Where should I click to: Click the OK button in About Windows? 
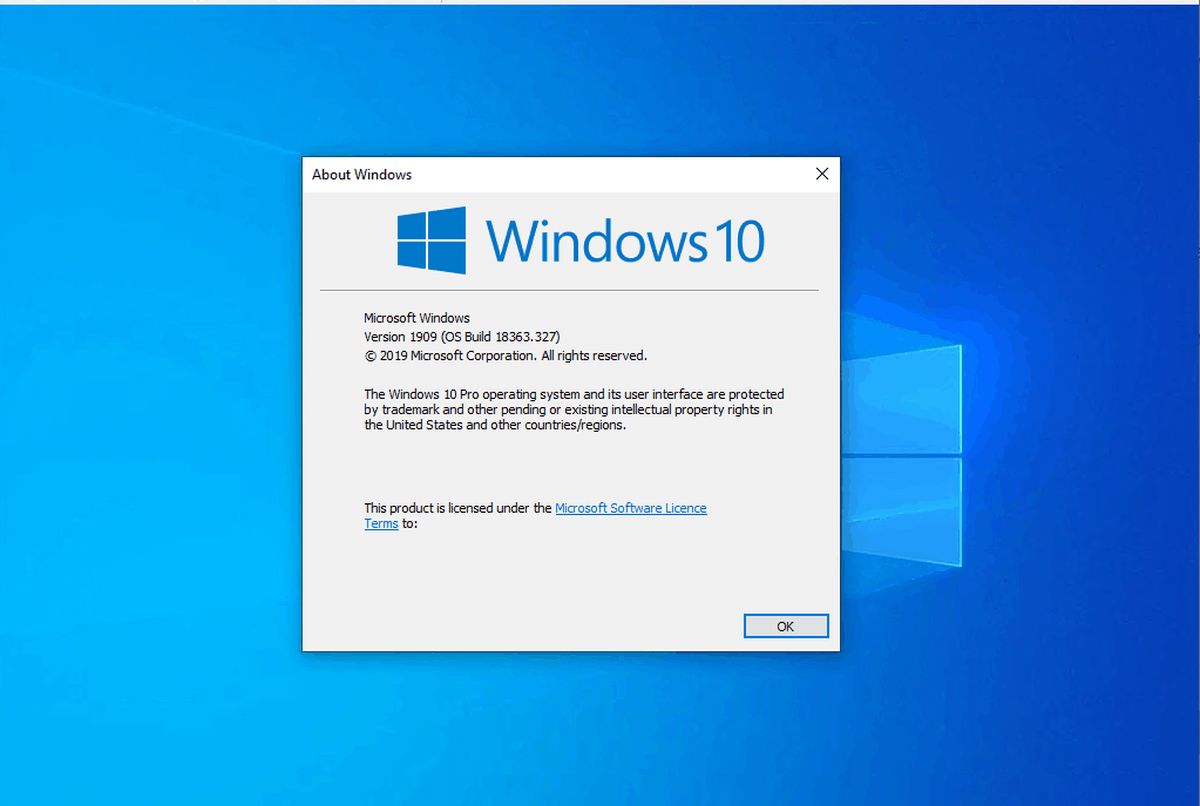tap(786, 626)
